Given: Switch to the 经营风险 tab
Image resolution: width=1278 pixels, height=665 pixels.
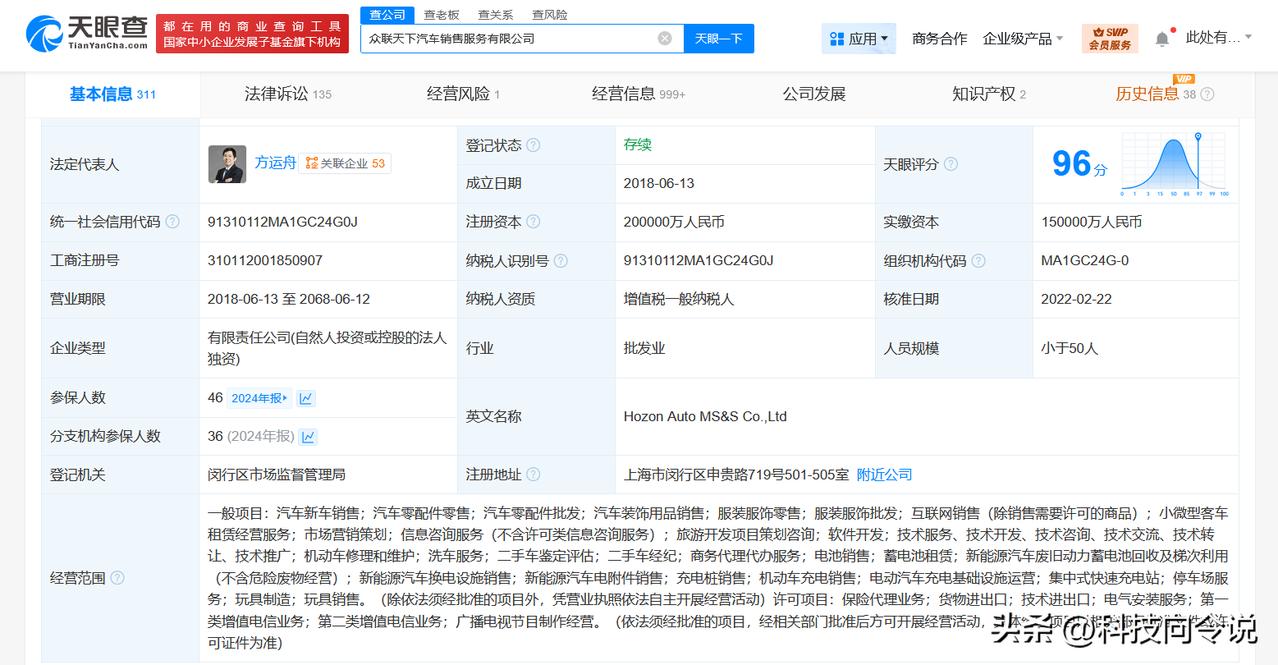Looking at the screenshot, I should tap(463, 94).
